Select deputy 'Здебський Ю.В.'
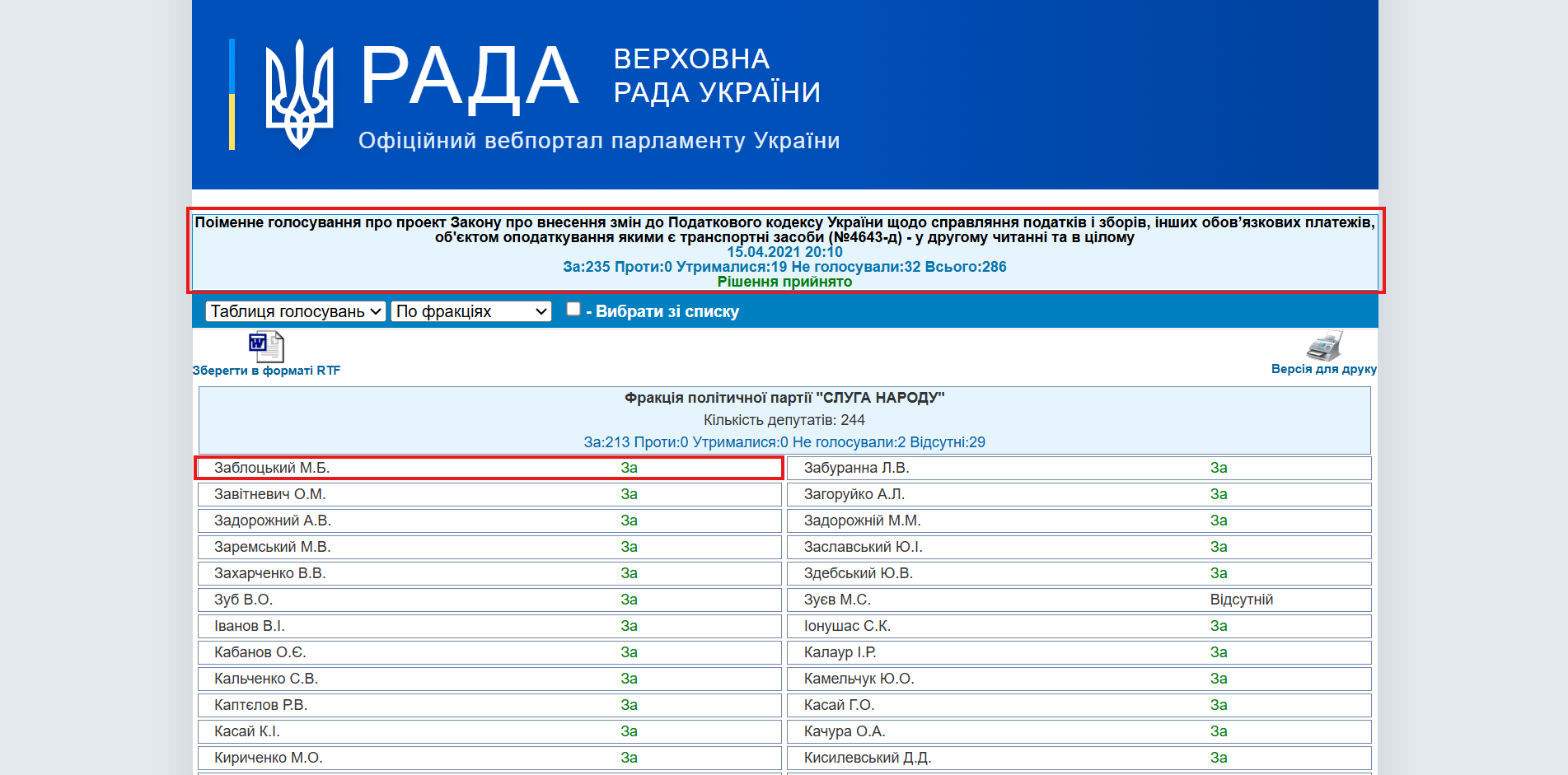The width and height of the screenshot is (1568, 775). click(x=859, y=573)
